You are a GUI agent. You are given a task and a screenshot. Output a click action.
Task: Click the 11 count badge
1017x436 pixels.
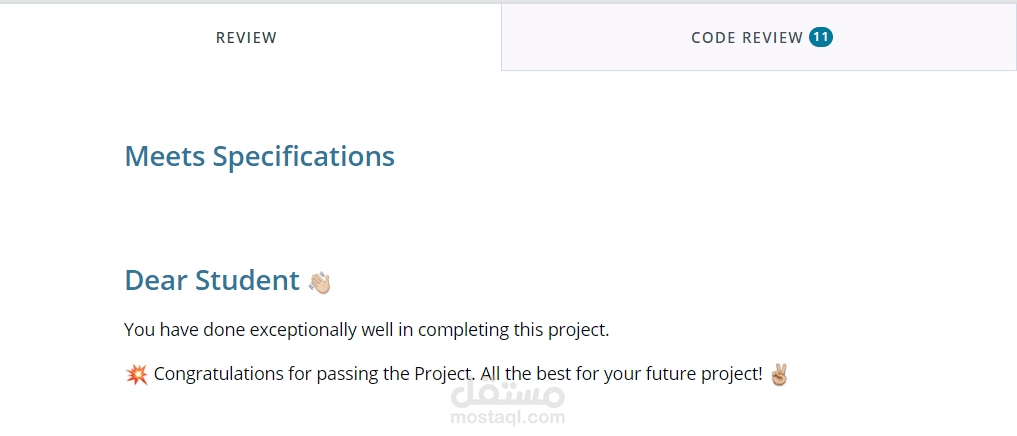point(820,38)
